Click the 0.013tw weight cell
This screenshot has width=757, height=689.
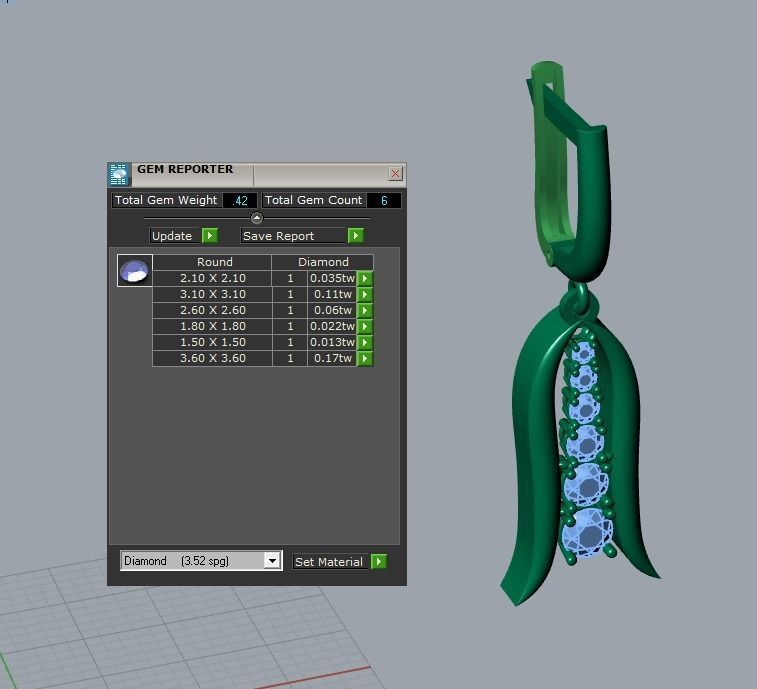[332, 342]
